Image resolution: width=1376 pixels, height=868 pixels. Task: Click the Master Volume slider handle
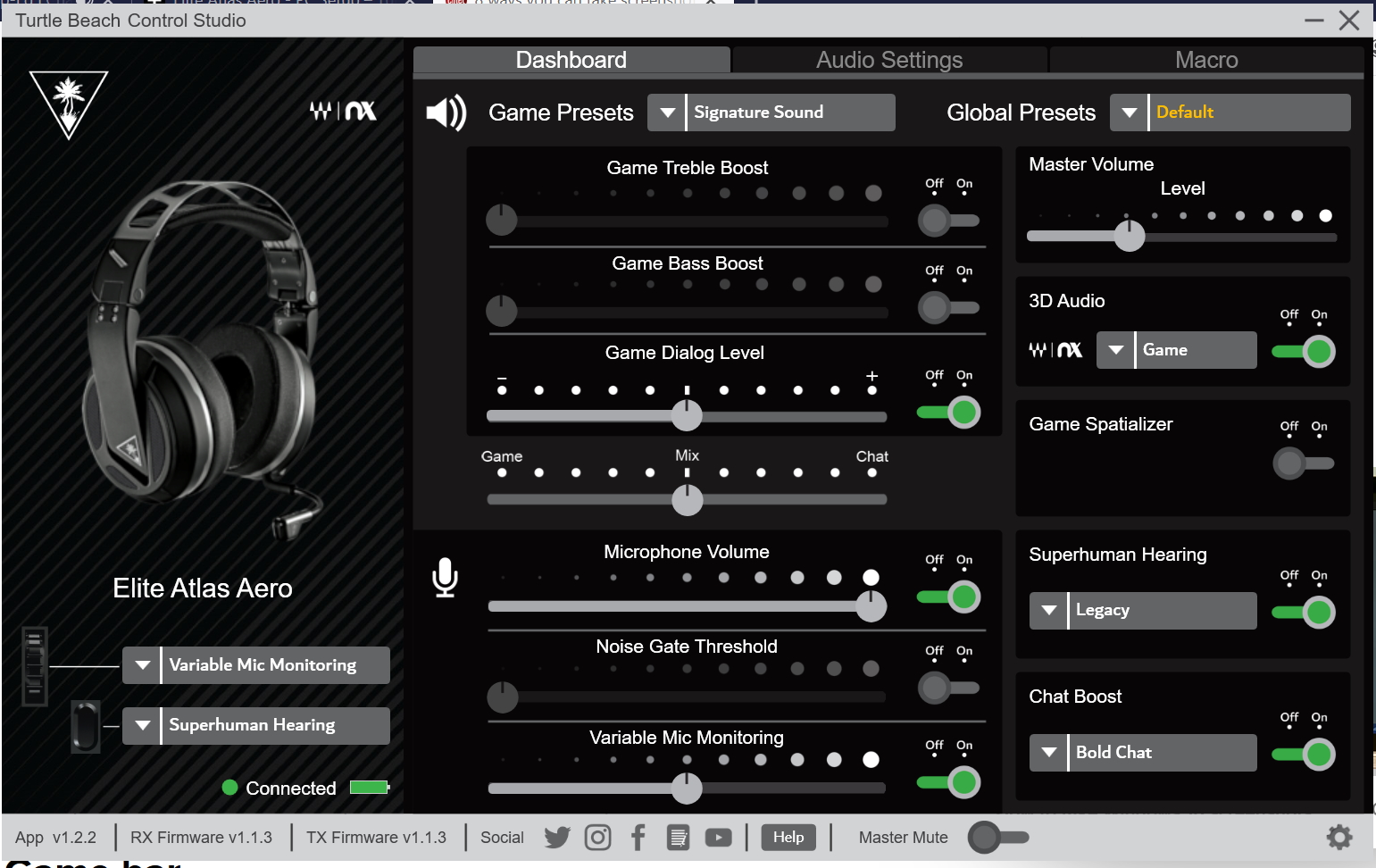(x=1130, y=237)
